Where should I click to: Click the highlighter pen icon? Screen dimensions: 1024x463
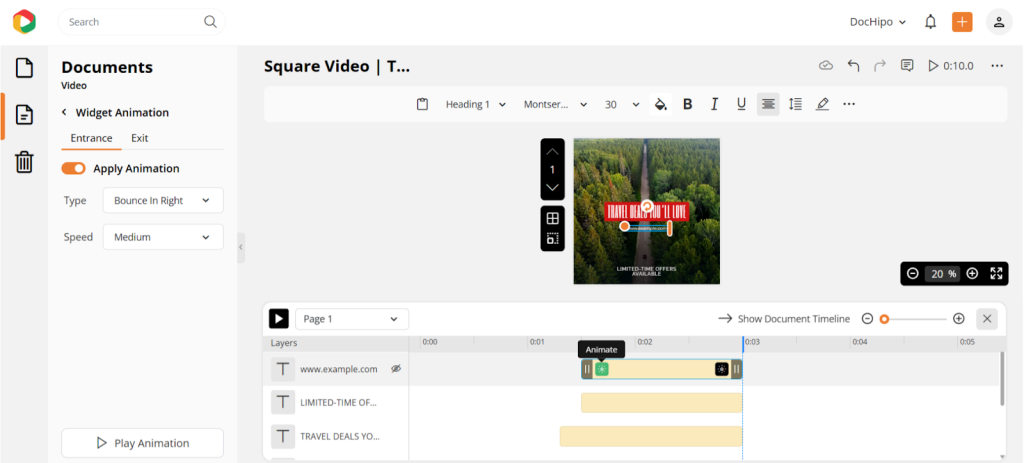[x=822, y=104]
